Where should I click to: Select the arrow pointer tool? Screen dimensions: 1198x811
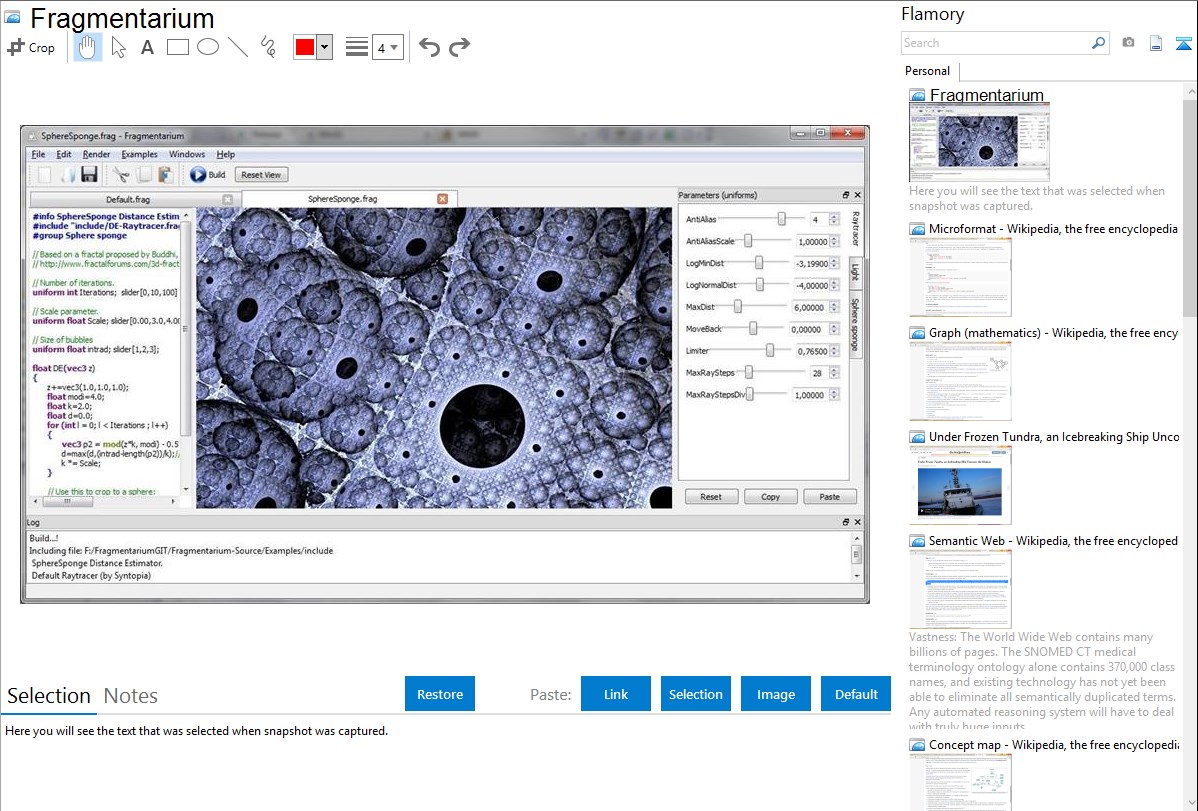[118, 47]
